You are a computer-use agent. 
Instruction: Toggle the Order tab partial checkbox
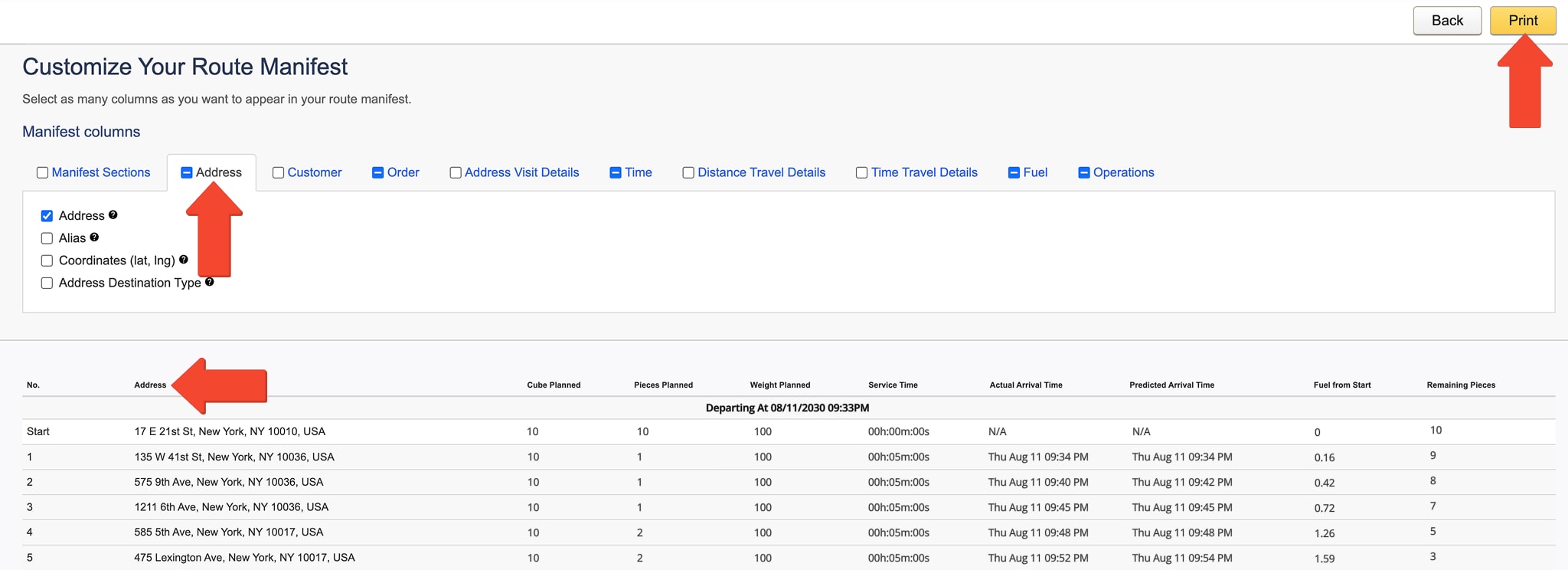coord(377,172)
